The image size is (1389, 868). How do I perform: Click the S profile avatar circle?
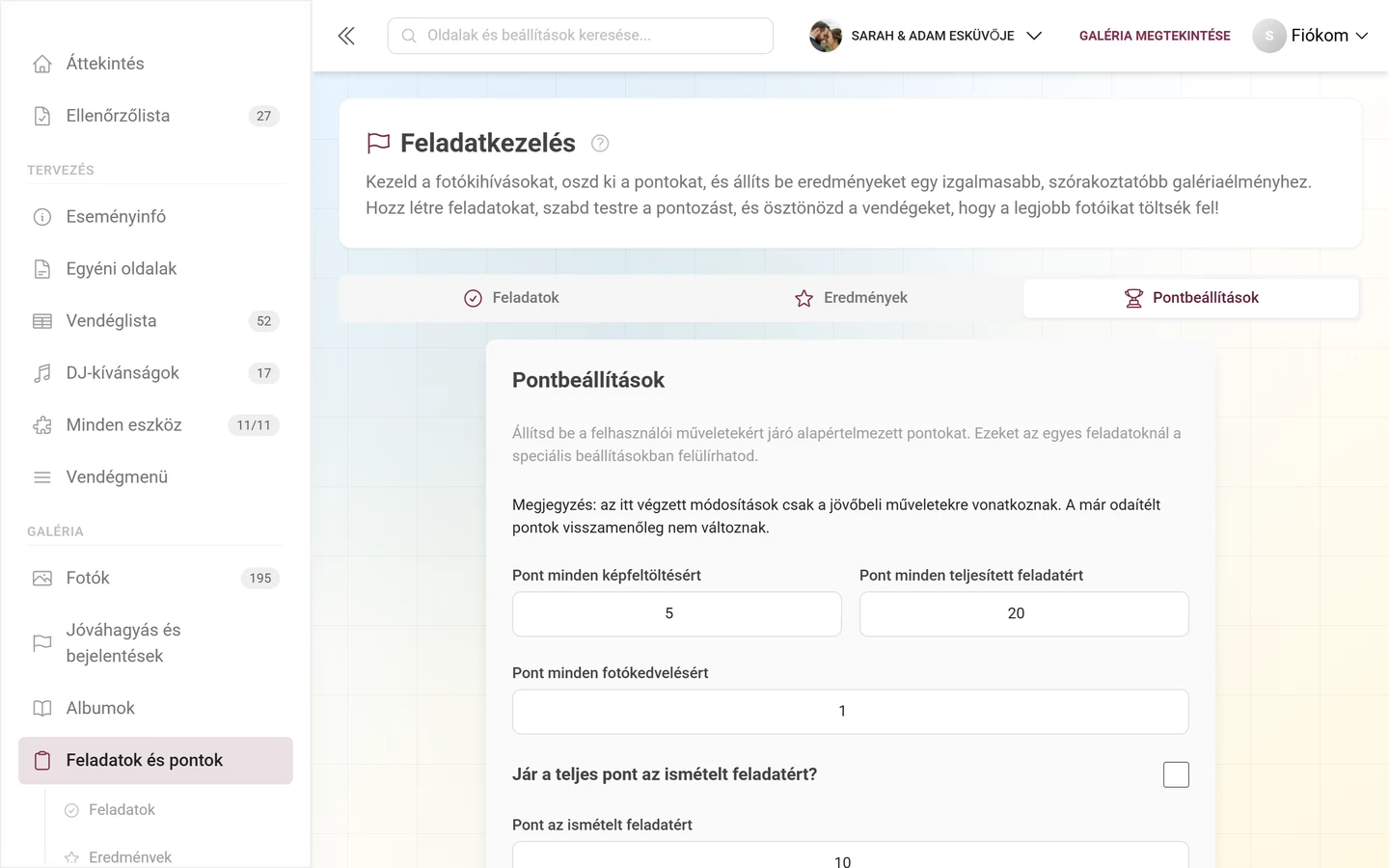(x=1269, y=36)
